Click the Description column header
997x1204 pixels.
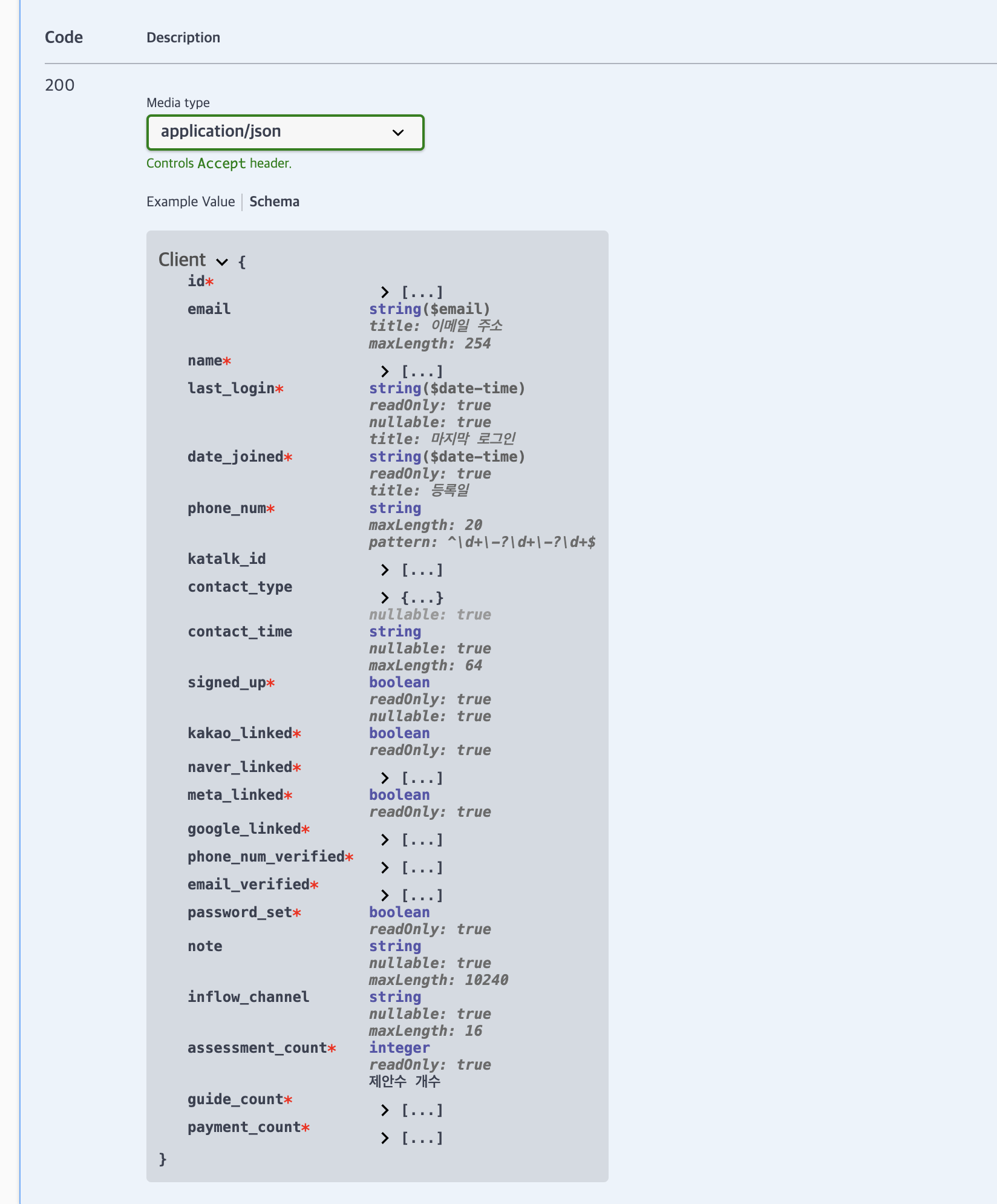183,37
